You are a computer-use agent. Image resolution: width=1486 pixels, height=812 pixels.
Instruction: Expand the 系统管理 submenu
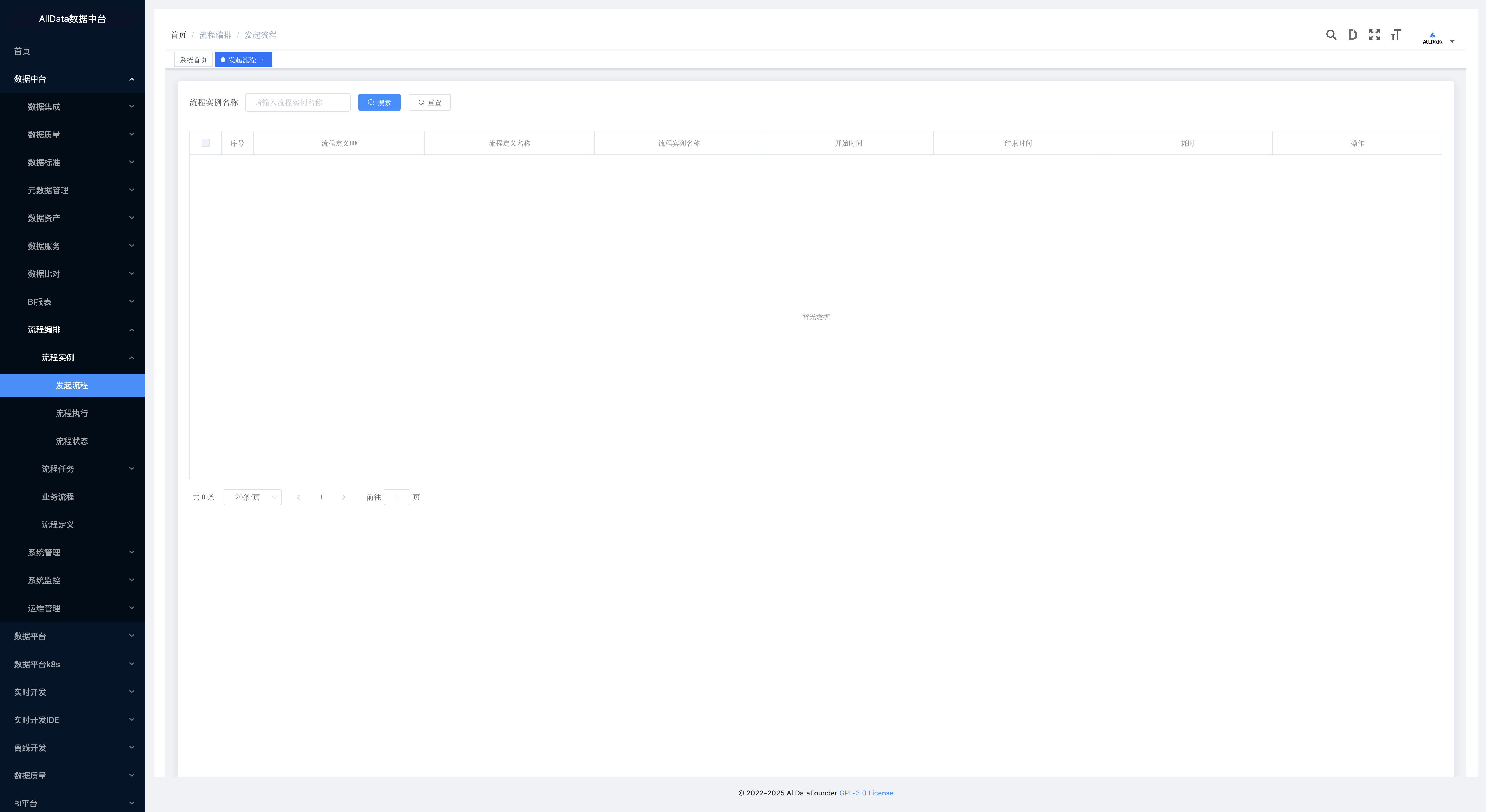[73, 553]
